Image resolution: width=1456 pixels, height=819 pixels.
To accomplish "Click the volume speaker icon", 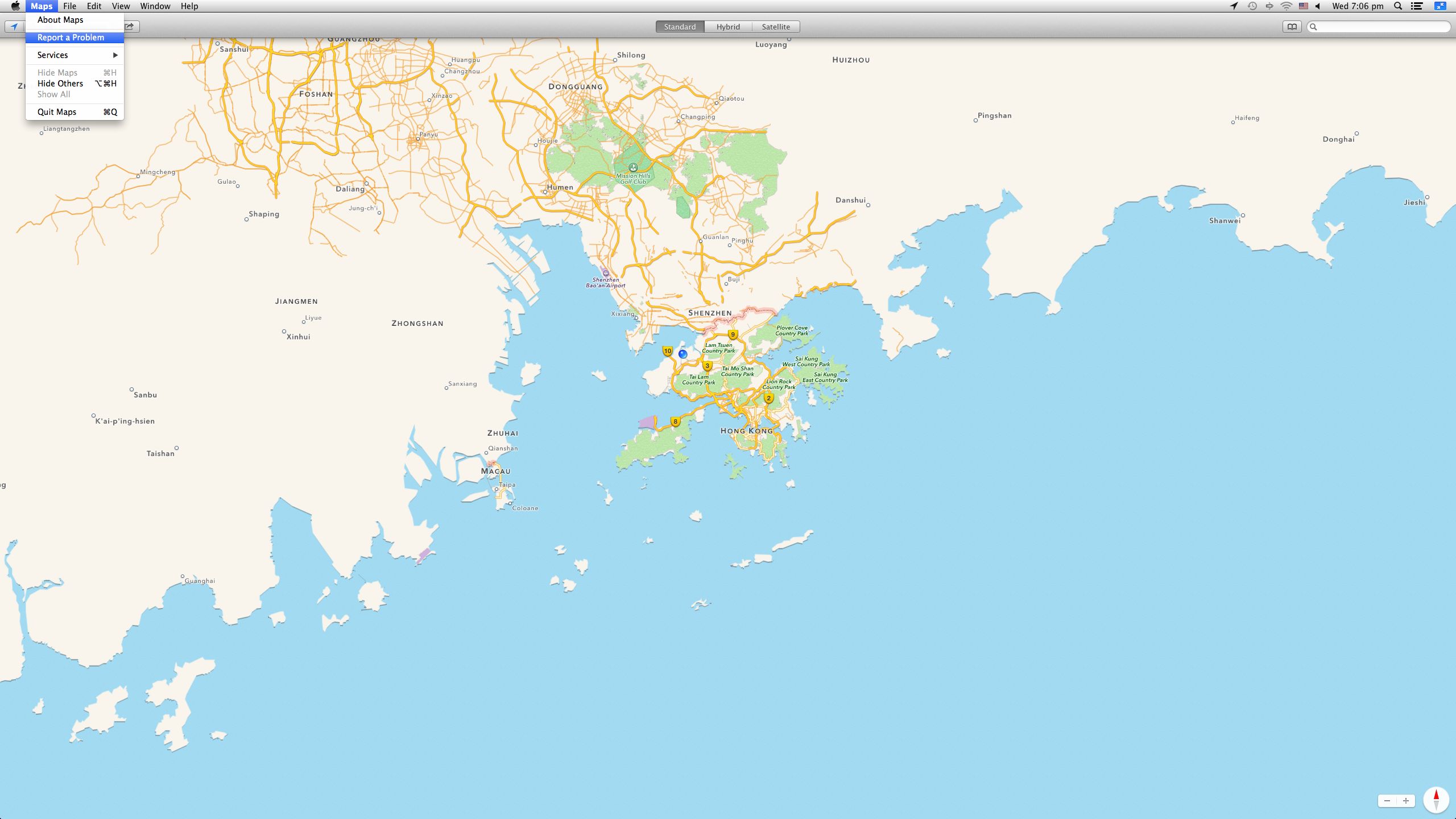I will tap(1318, 6).
